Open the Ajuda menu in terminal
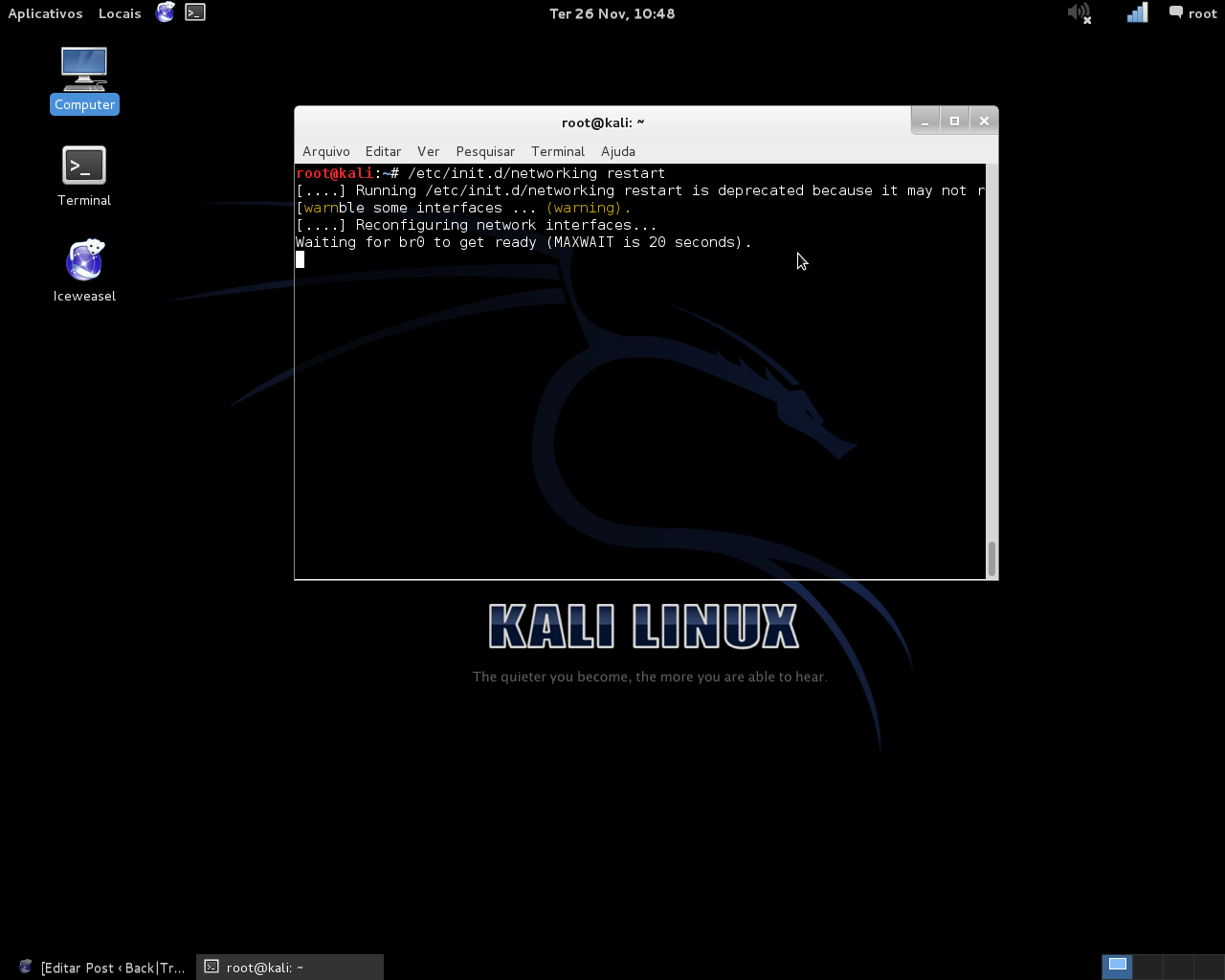The image size is (1225, 980). pos(618,151)
